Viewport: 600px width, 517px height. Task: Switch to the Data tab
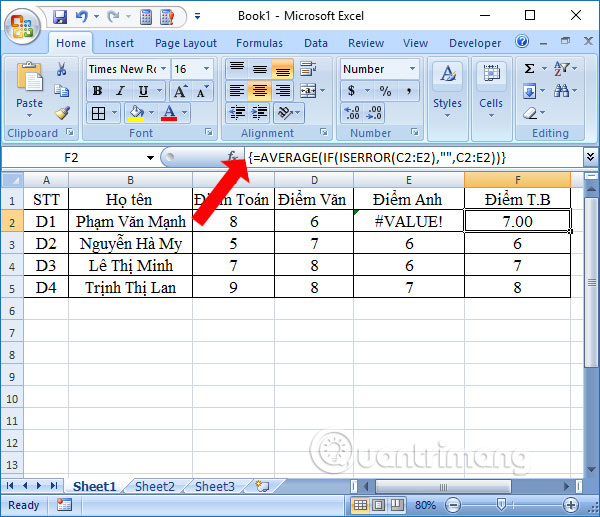pos(316,43)
